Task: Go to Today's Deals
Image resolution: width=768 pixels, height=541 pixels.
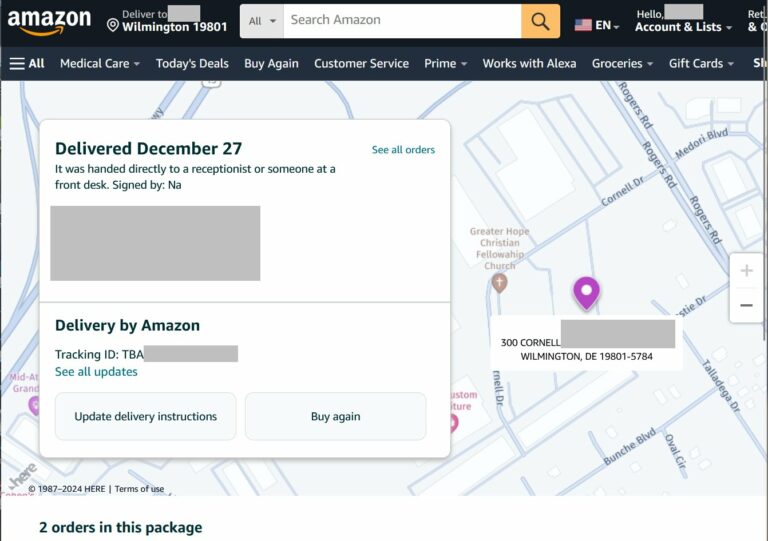Action: [192, 64]
